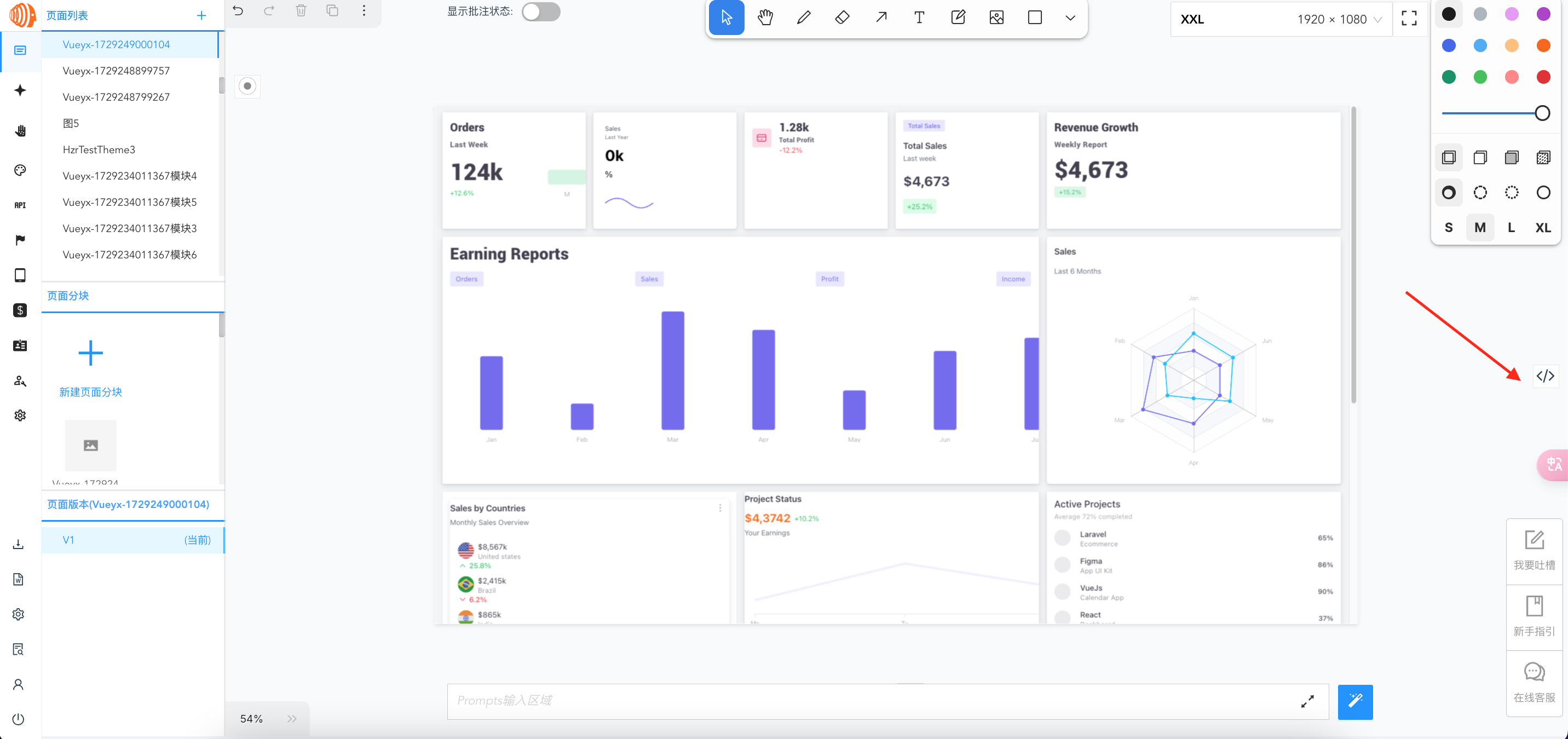Viewport: 1568px width, 739px height.
Task: Select size XL option
Action: [x=1542, y=228]
